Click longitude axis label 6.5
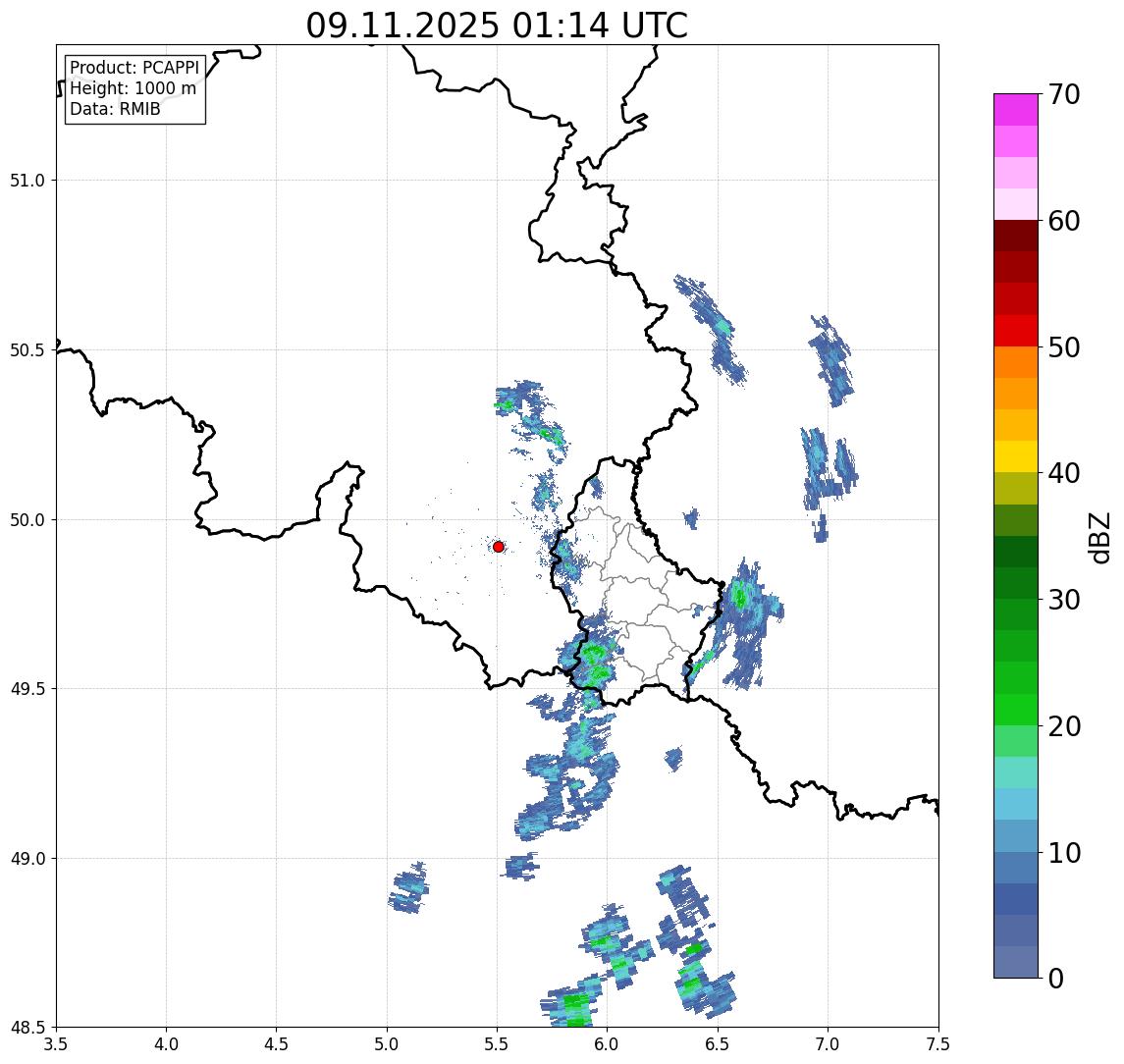 point(718,1044)
